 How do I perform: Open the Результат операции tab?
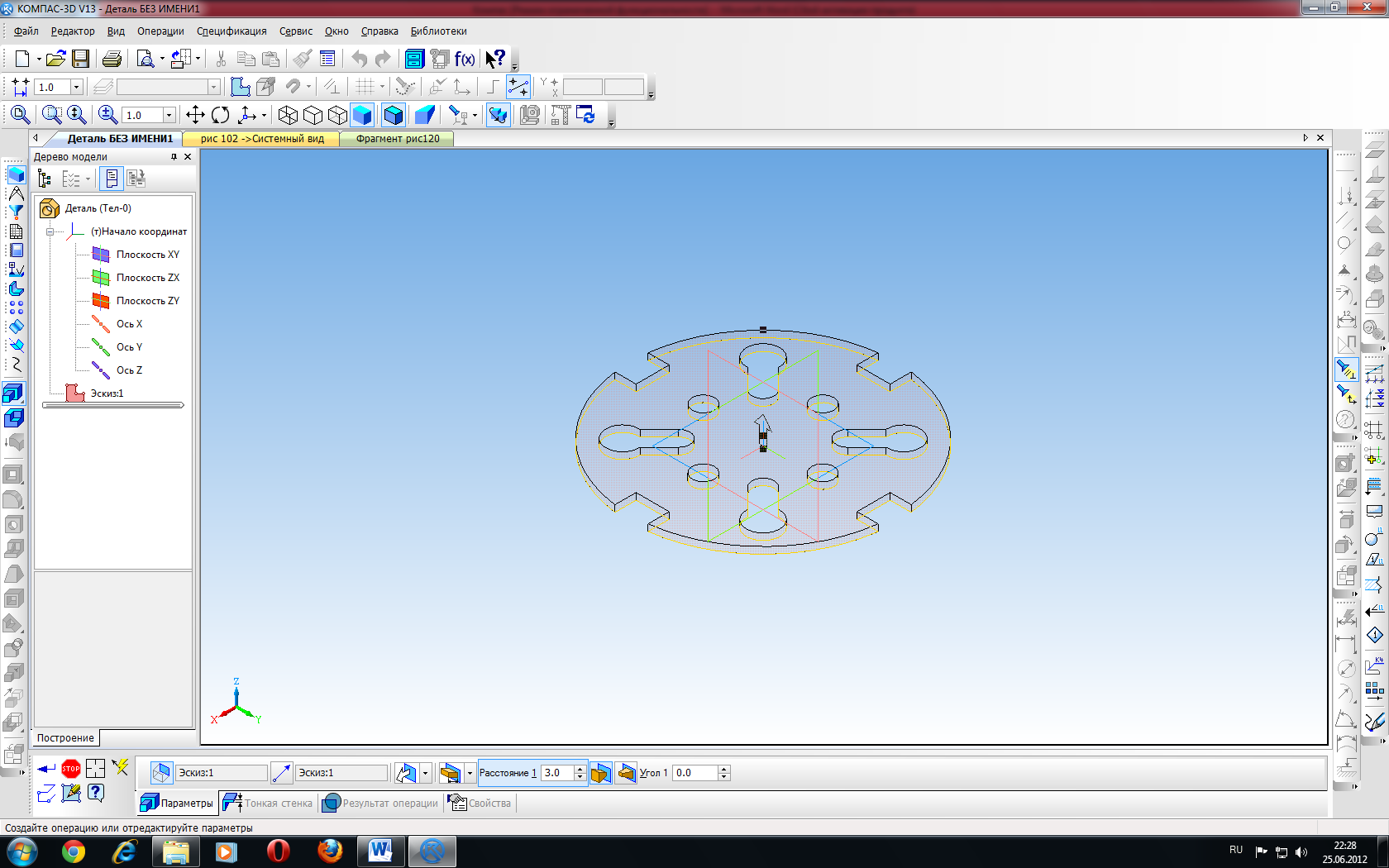point(380,803)
